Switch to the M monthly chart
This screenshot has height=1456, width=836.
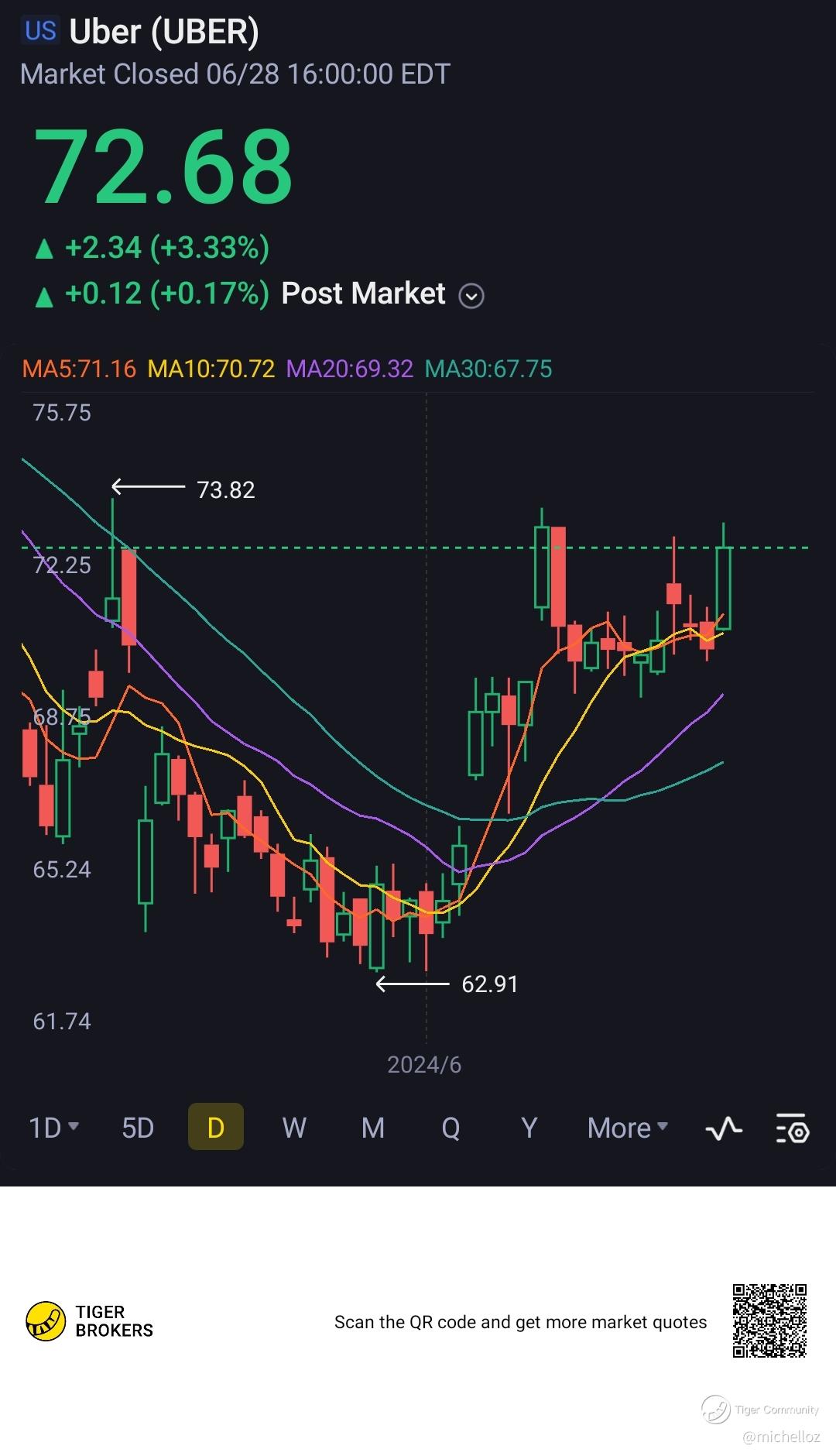(373, 1128)
